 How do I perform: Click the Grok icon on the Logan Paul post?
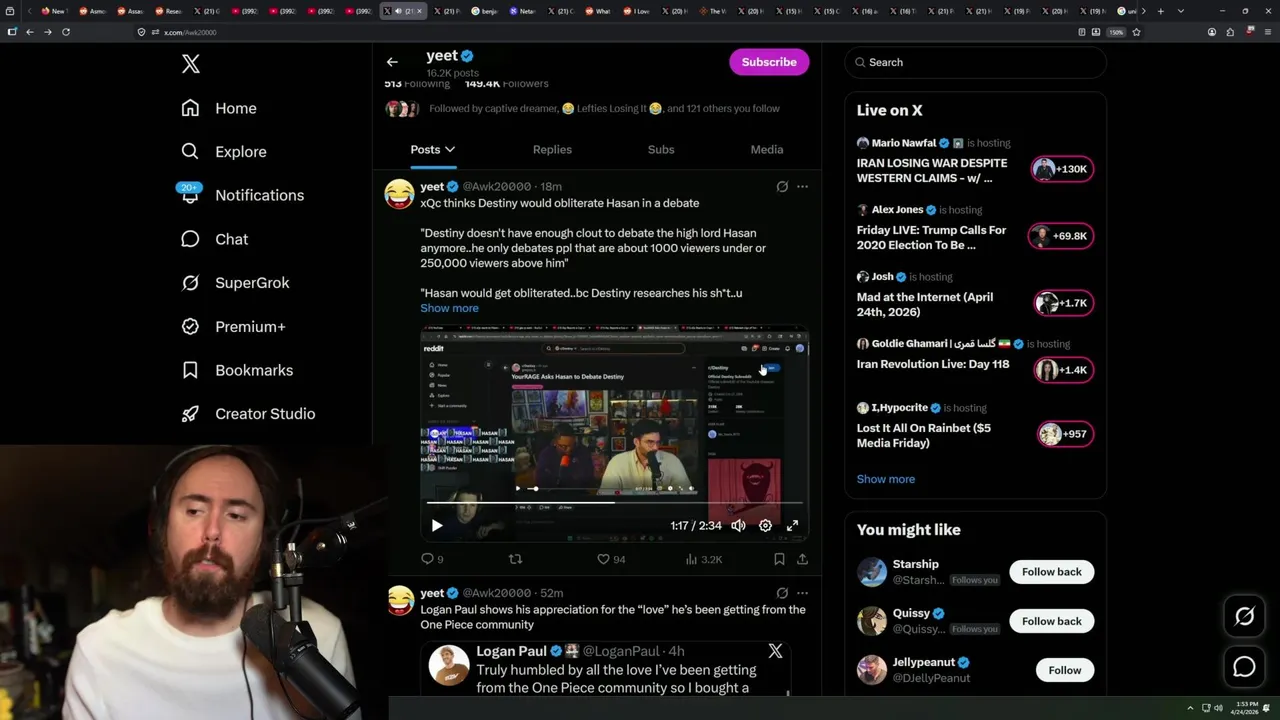(x=782, y=593)
